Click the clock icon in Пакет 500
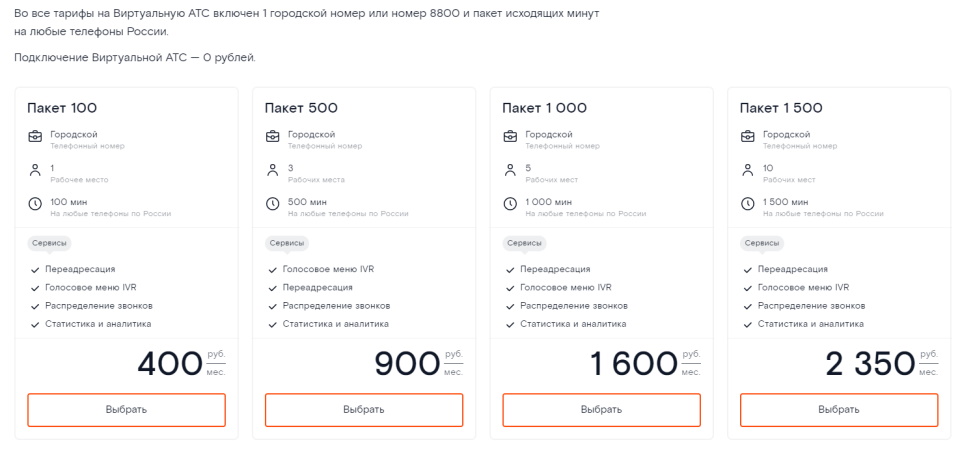 coord(272,205)
